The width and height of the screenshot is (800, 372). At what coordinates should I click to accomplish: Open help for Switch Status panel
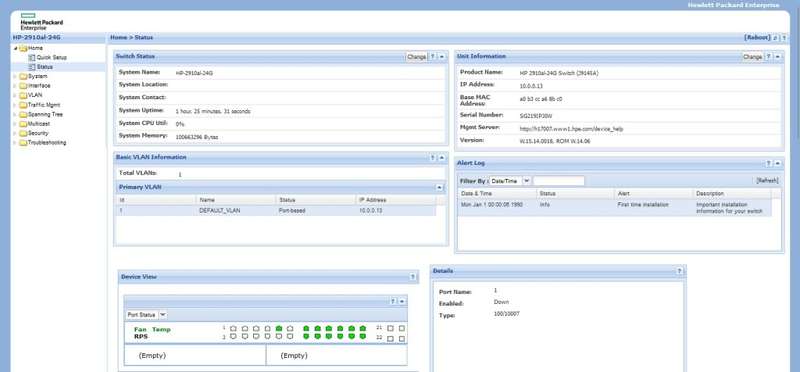(432, 57)
